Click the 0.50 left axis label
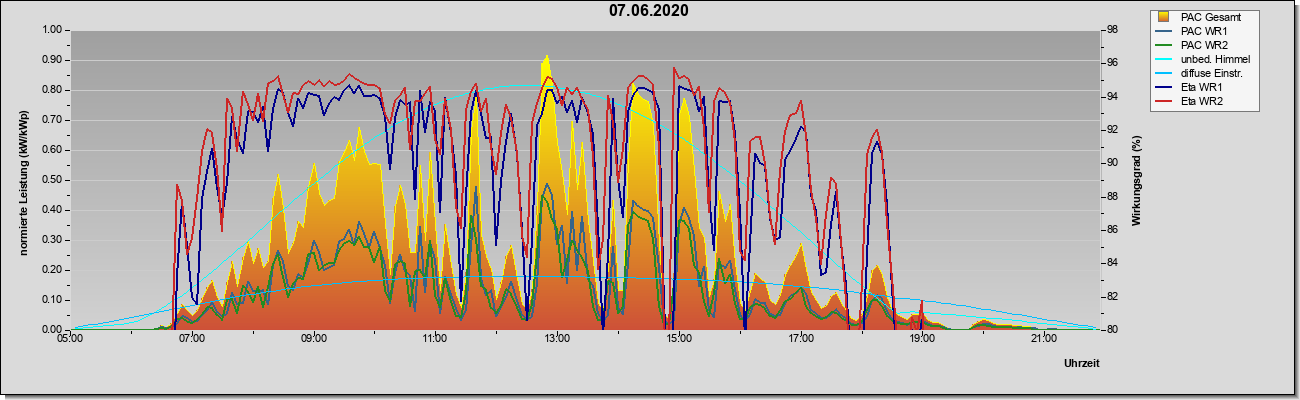This screenshot has width=1300, height=400. pyautogui.click(x=51, y=180)
